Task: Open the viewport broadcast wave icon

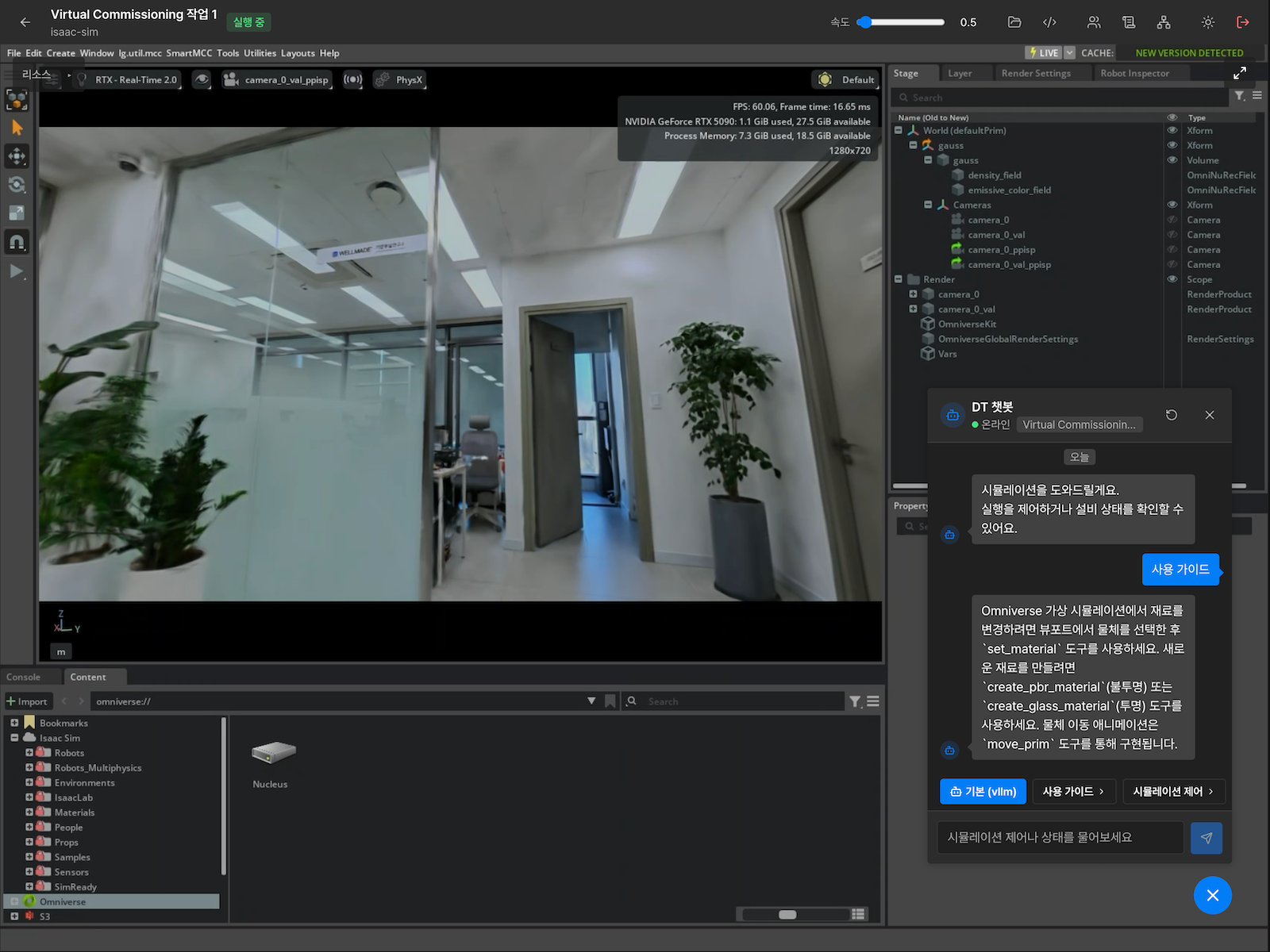Action: (352, 79)
